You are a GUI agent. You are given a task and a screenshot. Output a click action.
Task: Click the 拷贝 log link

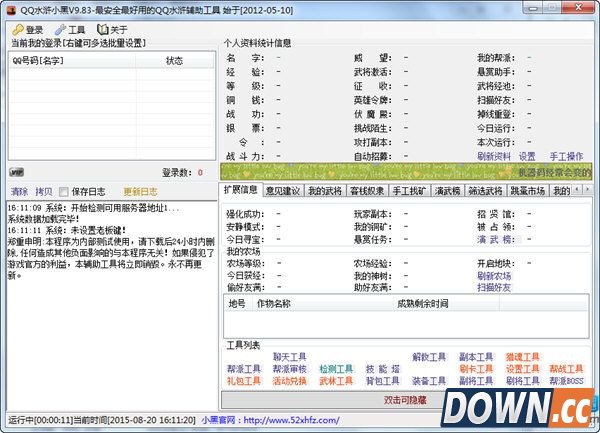[43, 192]
